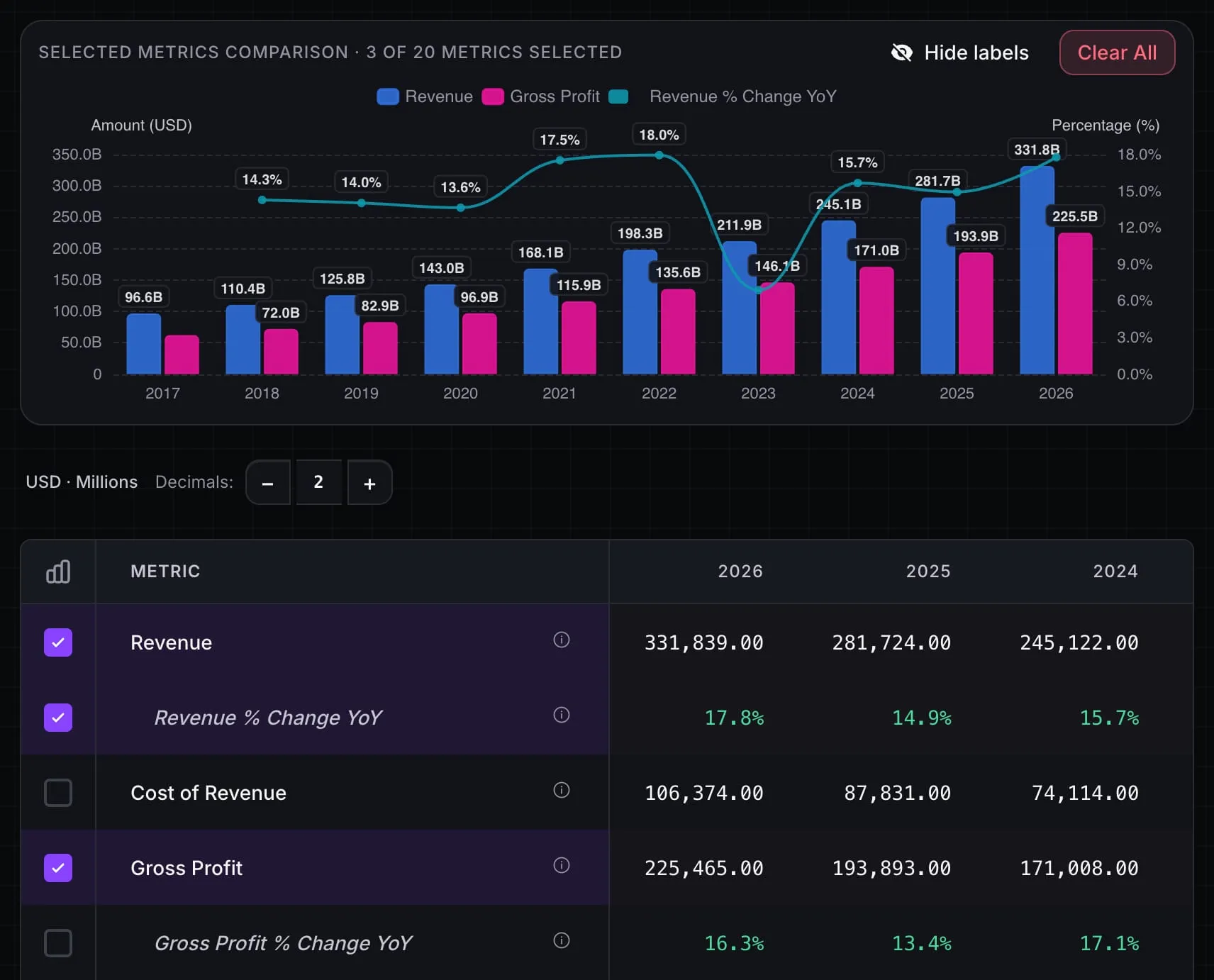Click the 2024 column header
1214x980 pixels.
1115,572
